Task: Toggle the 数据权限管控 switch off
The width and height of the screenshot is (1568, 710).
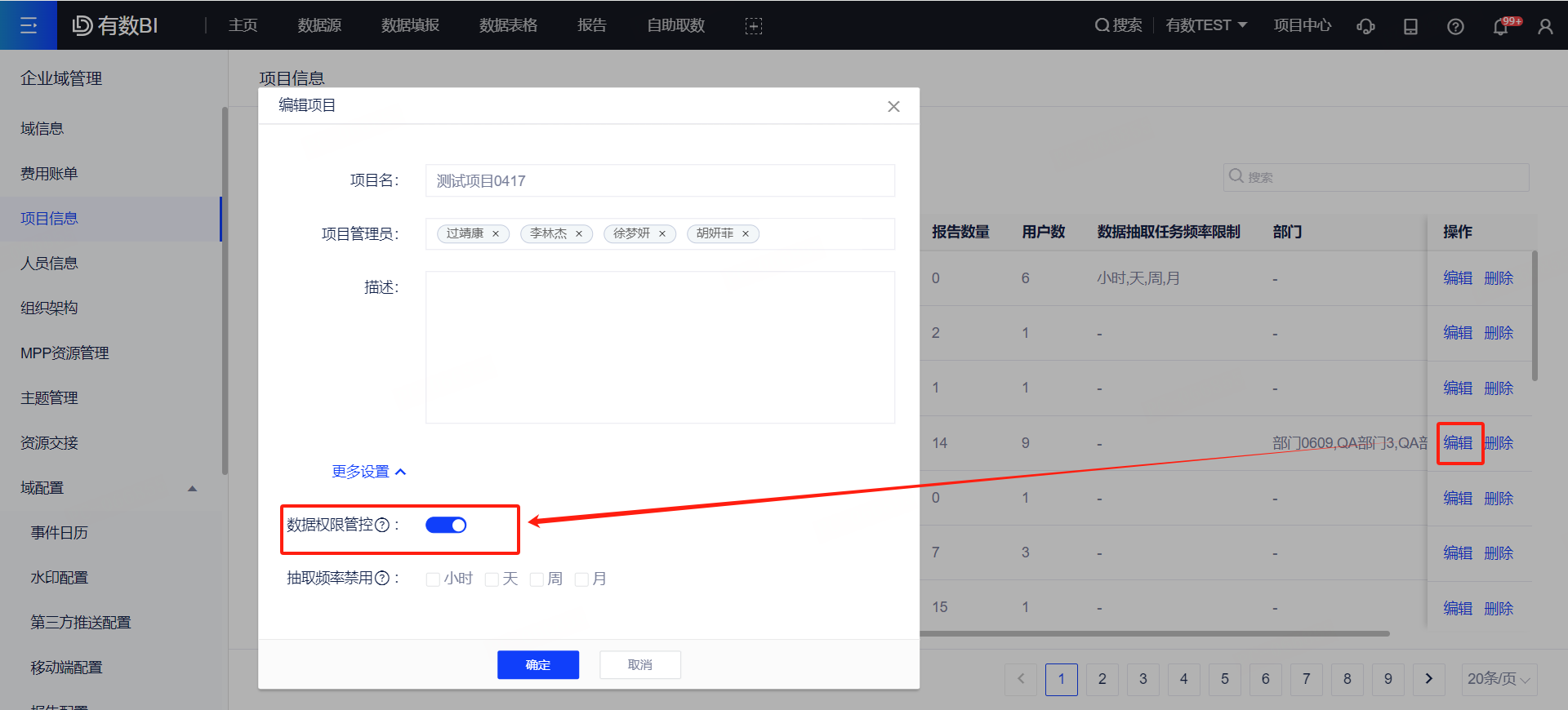Action: point(446,525)
